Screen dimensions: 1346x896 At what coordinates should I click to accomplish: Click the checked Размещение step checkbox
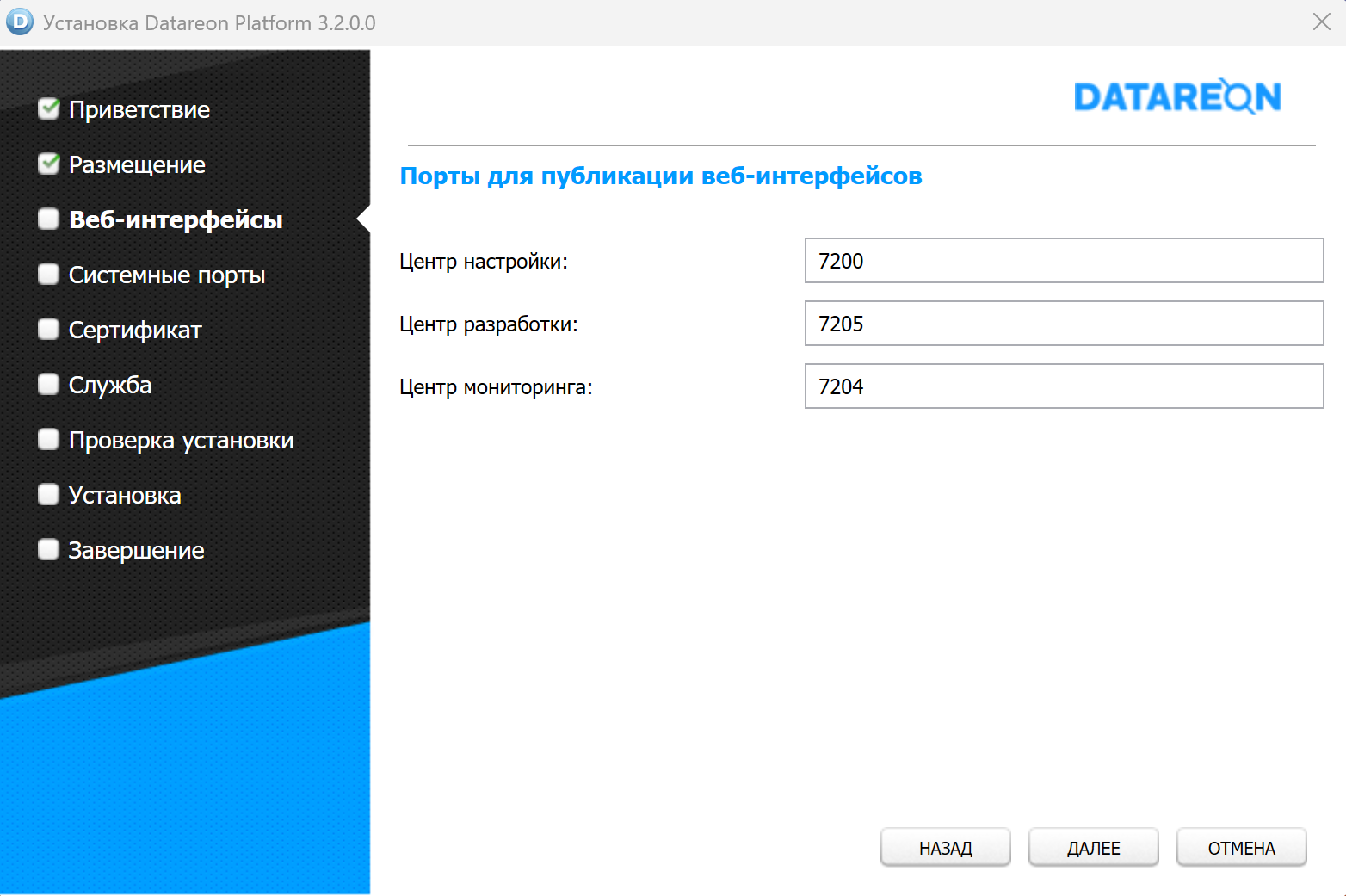[49, 164]
